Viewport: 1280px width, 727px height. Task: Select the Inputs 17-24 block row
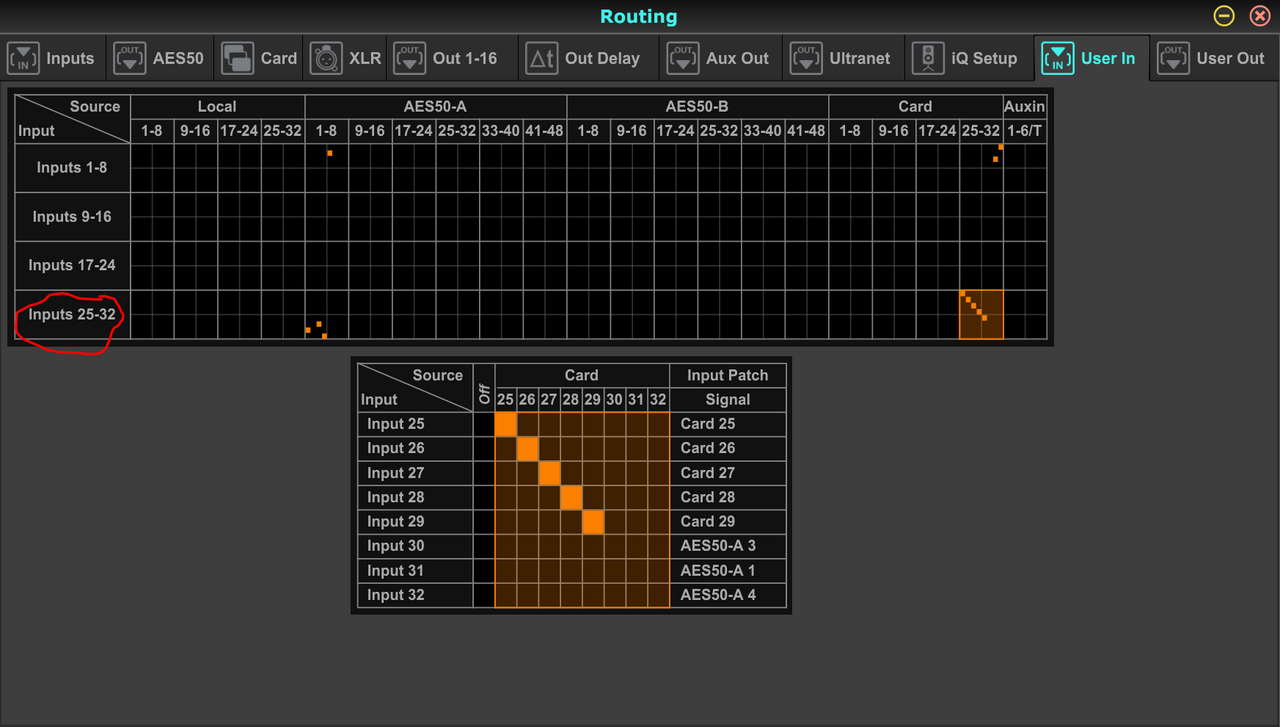point(72,265)
